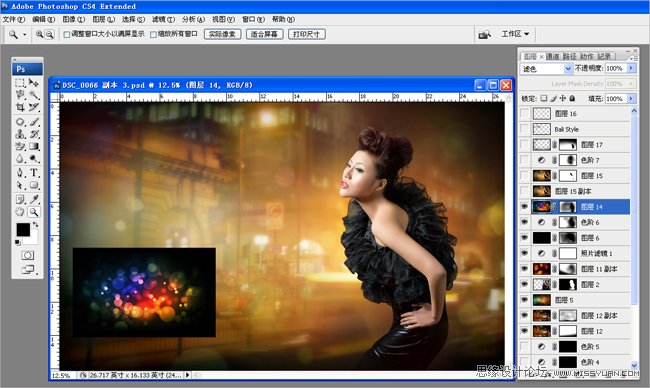Select the History Brush tool
Viewport: 650px width, 388px height.
click(34, 134)
